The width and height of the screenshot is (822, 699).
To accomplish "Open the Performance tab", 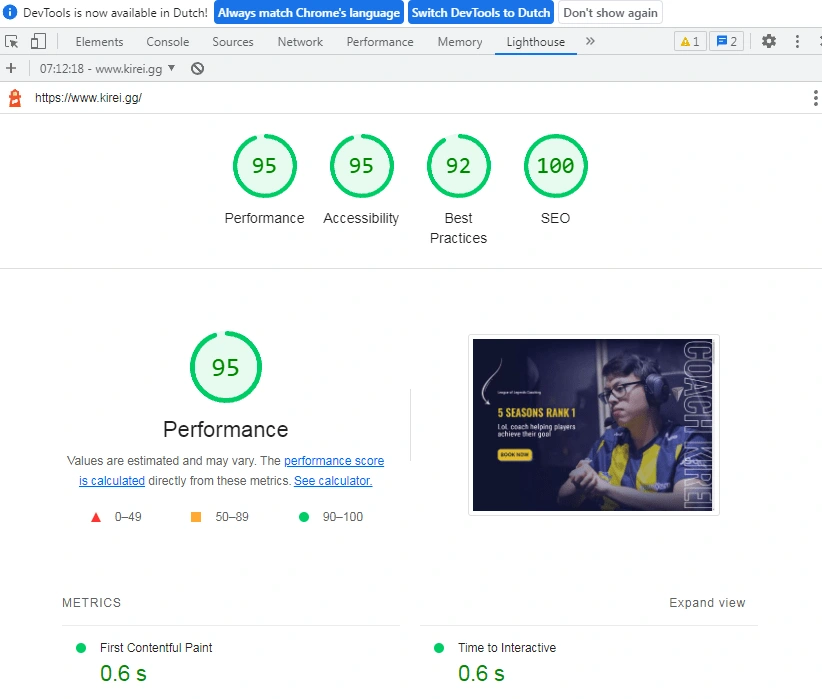I will 380,42.
